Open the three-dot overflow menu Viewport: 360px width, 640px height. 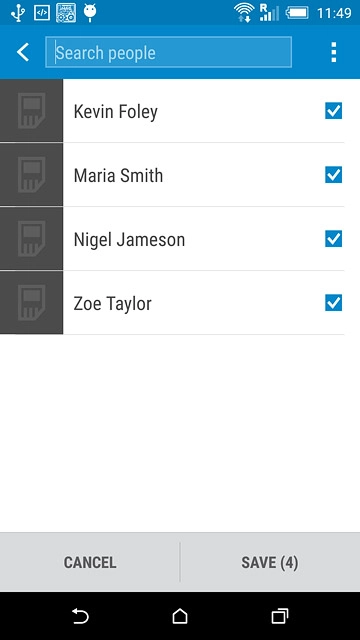(333, 52)
